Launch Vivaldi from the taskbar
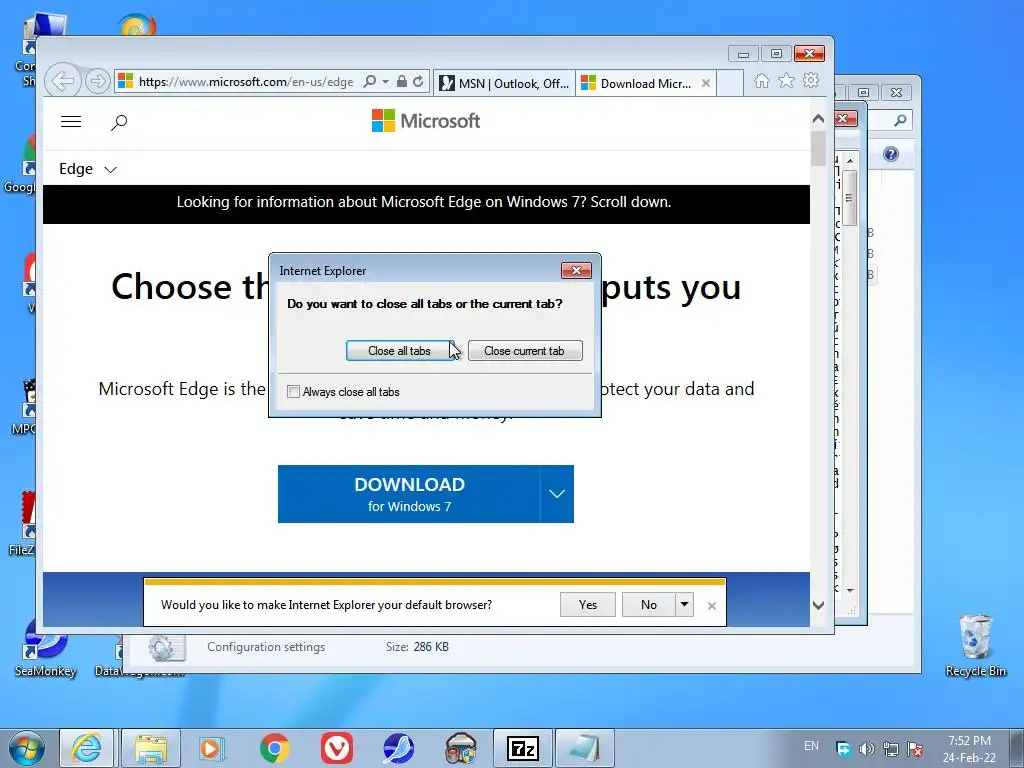 pyautogui.click(x=337, y=748)
